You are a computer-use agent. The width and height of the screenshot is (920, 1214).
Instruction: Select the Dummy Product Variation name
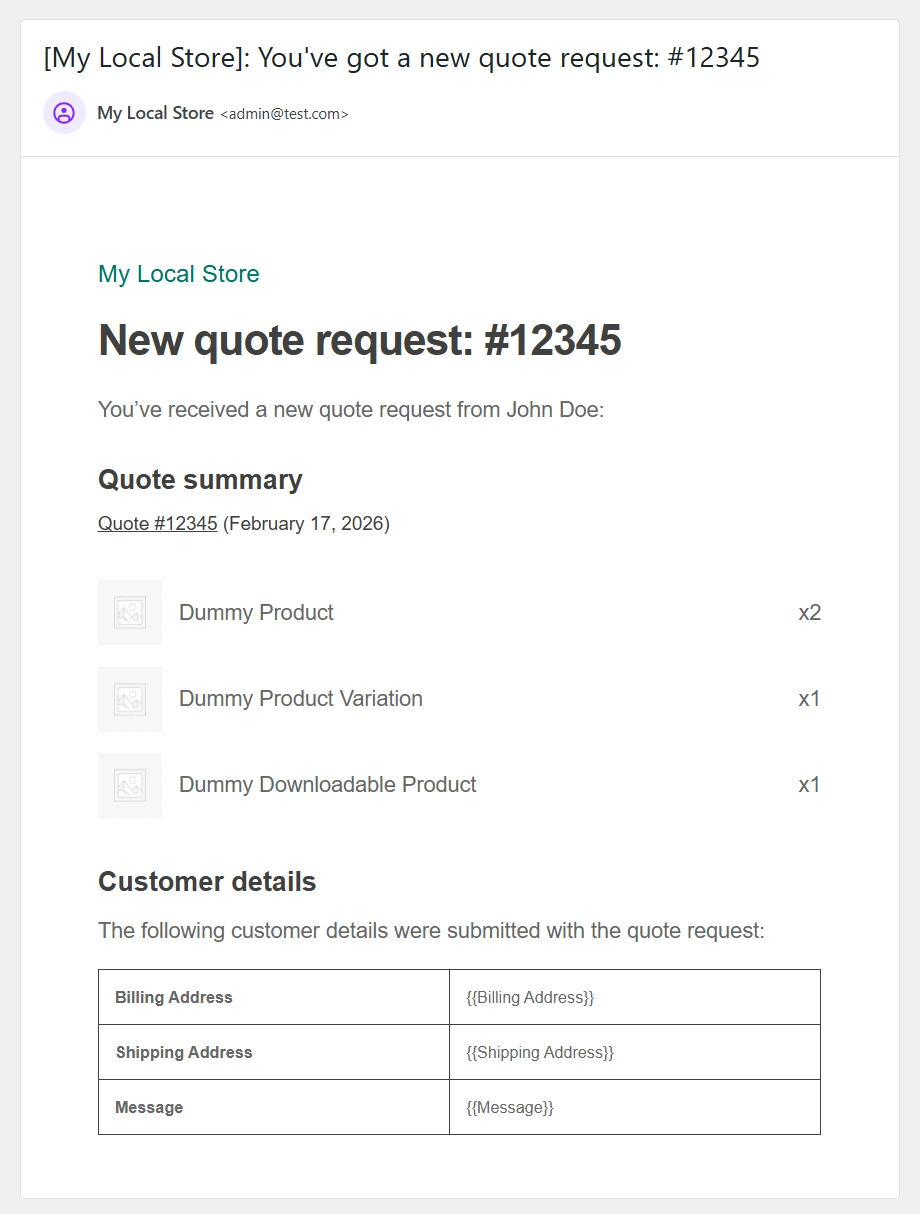pyautogui.click(x=300, y=698)
